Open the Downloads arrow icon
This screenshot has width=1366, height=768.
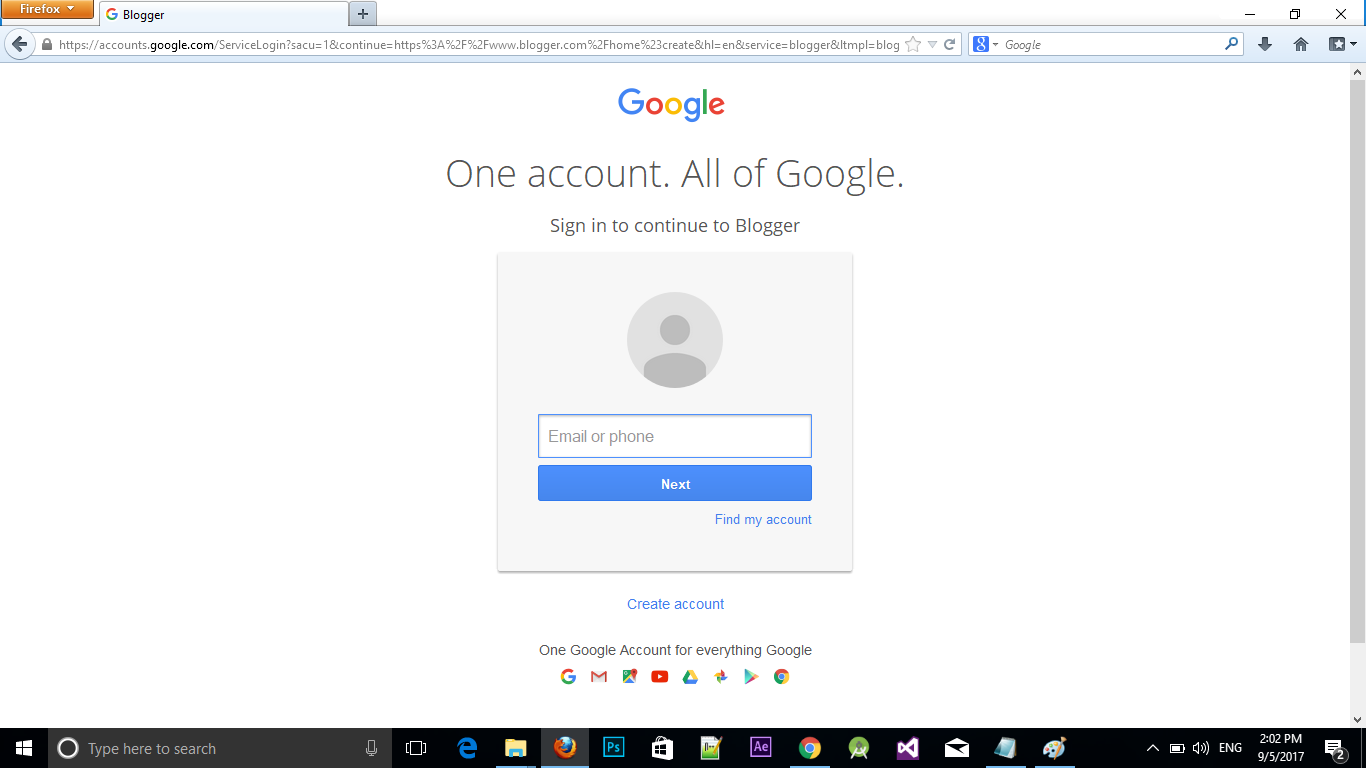1265,44
